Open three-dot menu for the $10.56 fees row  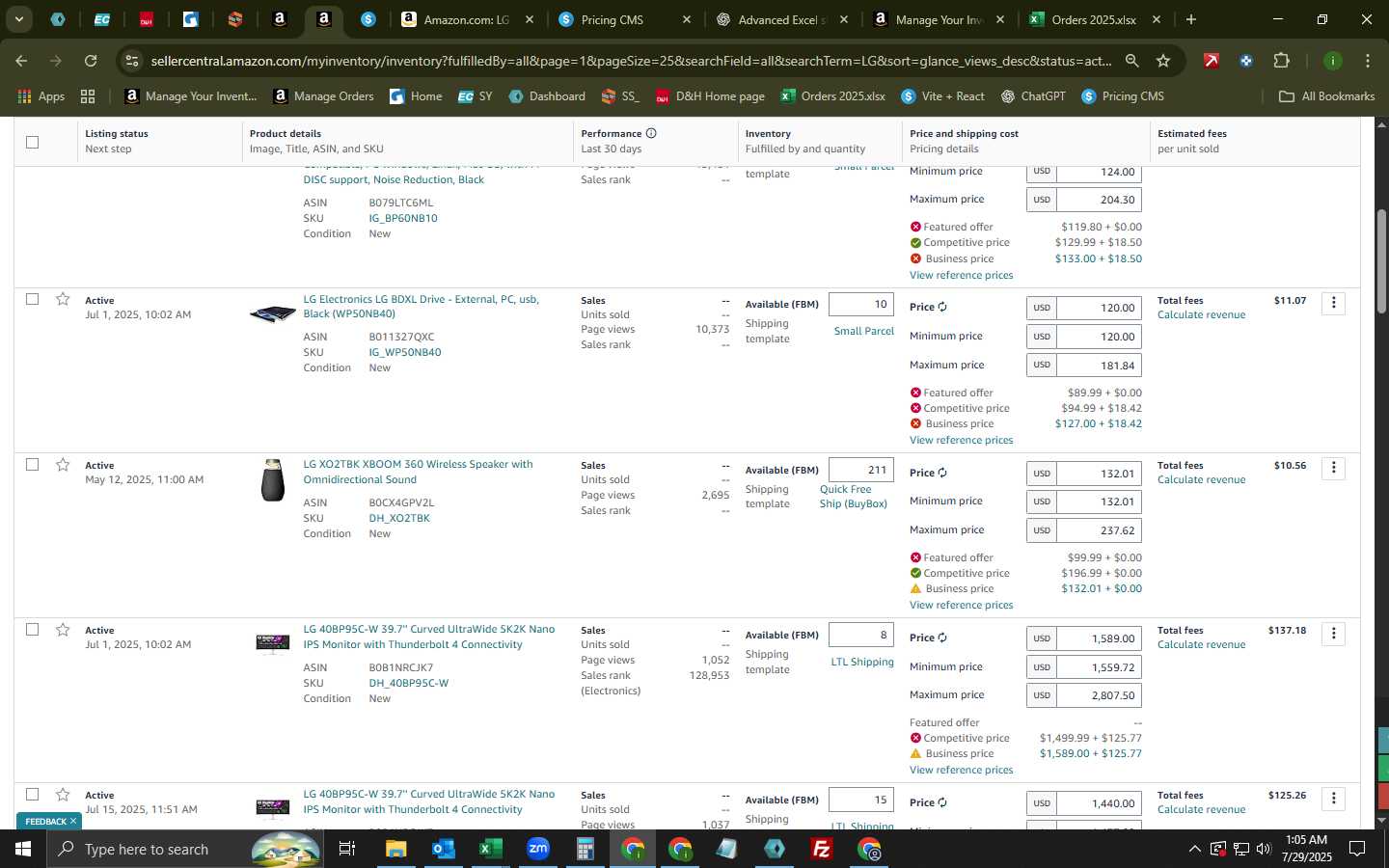(x=1333, y=468)
